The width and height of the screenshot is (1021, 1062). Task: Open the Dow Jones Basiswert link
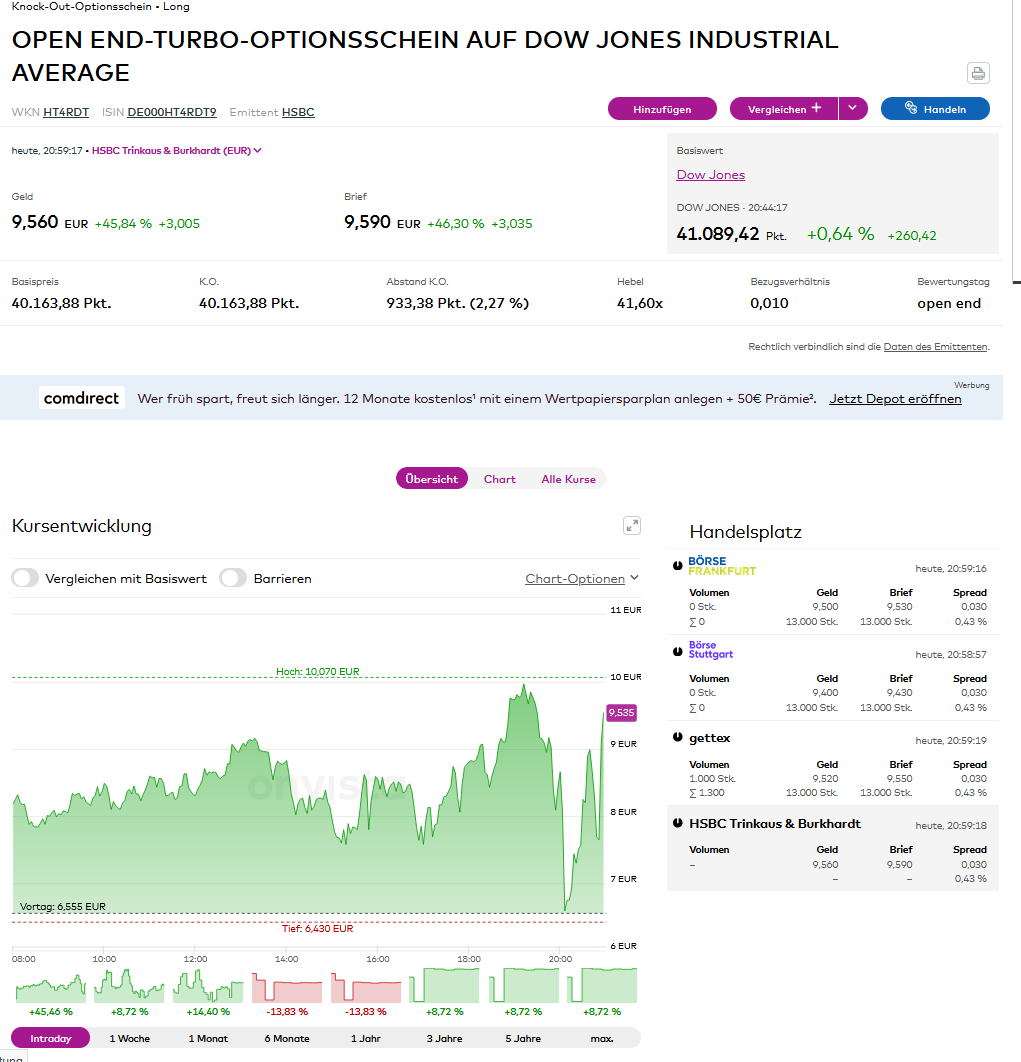(x=711, y=175)
